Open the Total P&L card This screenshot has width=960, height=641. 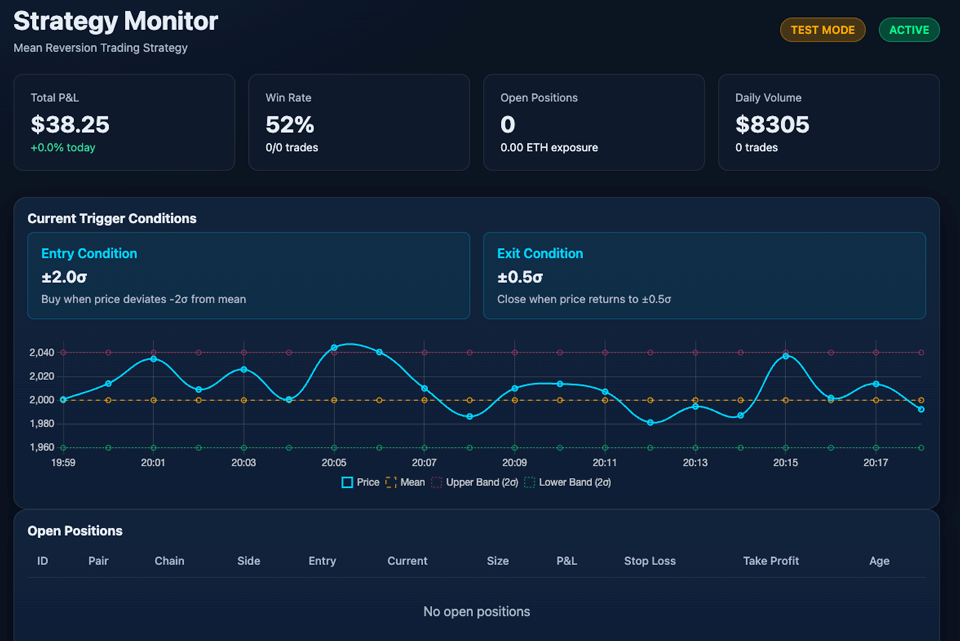coord(124,122)
